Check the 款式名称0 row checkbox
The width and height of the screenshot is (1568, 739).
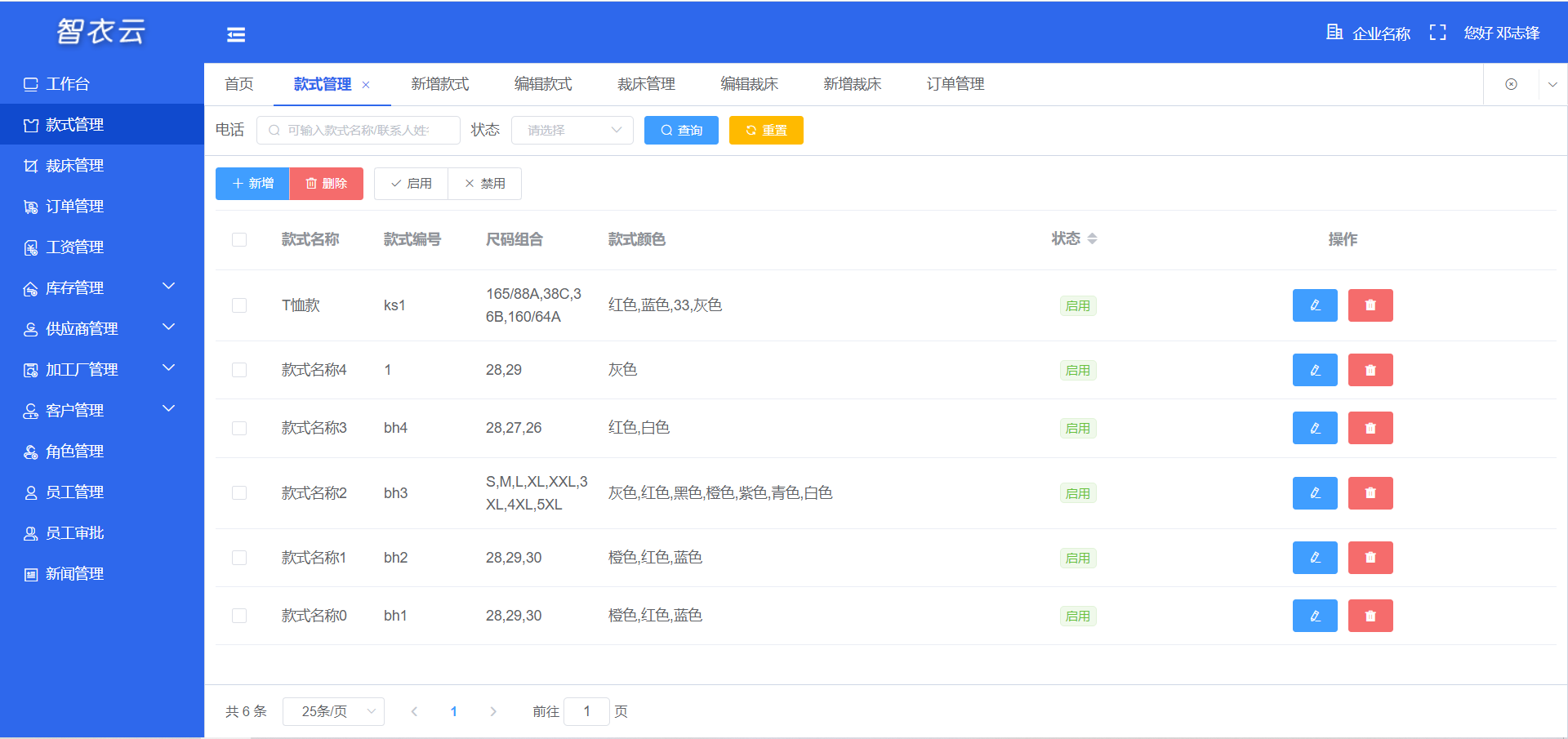(239, 616)
